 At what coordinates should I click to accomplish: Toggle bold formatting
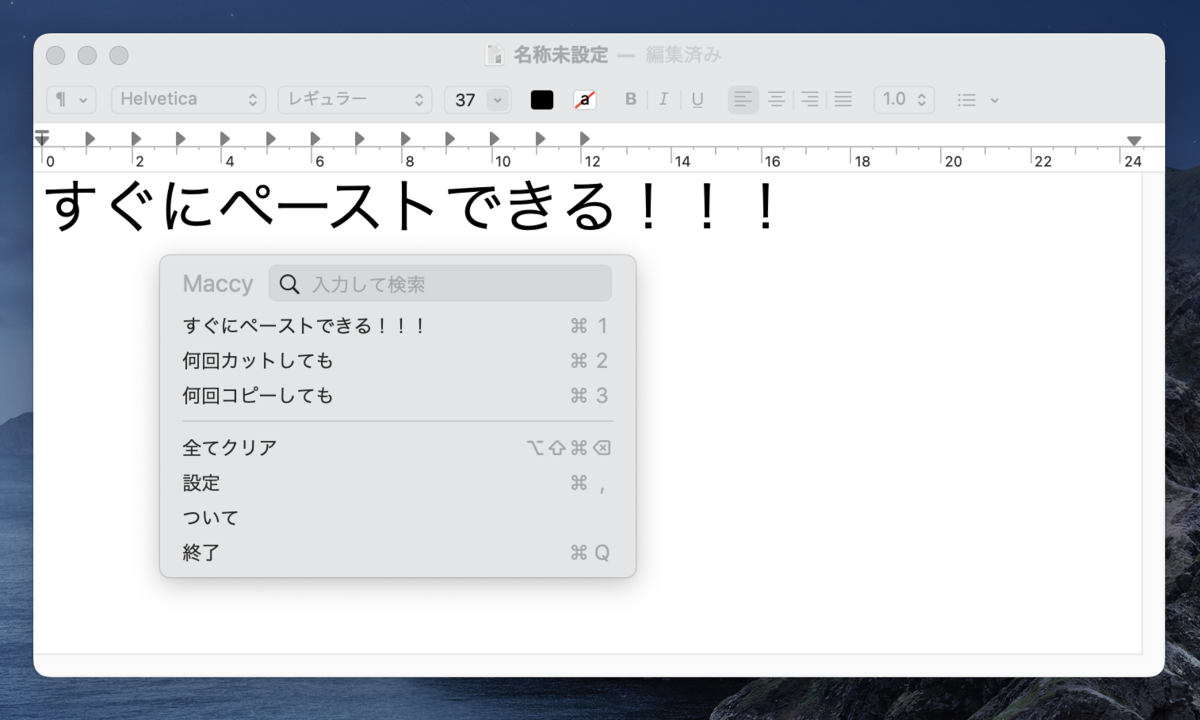tap(630, 100)
